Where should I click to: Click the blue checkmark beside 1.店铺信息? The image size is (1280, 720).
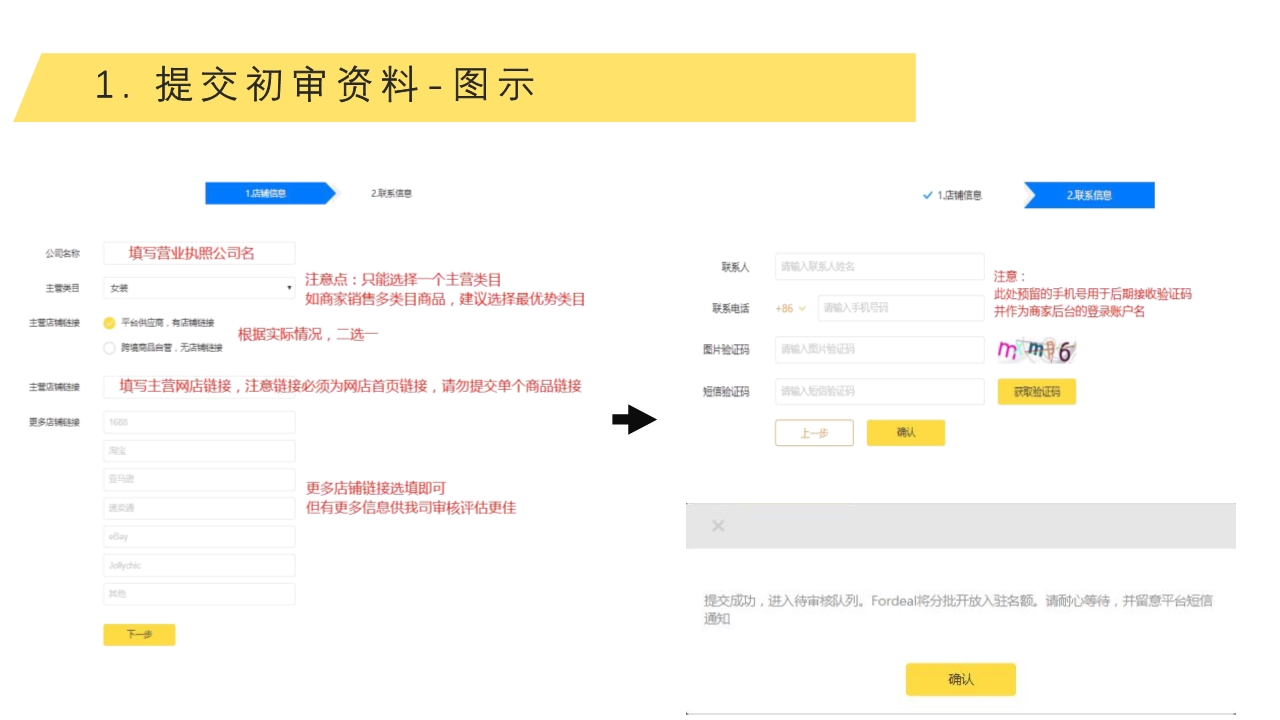tap(927, 196)
